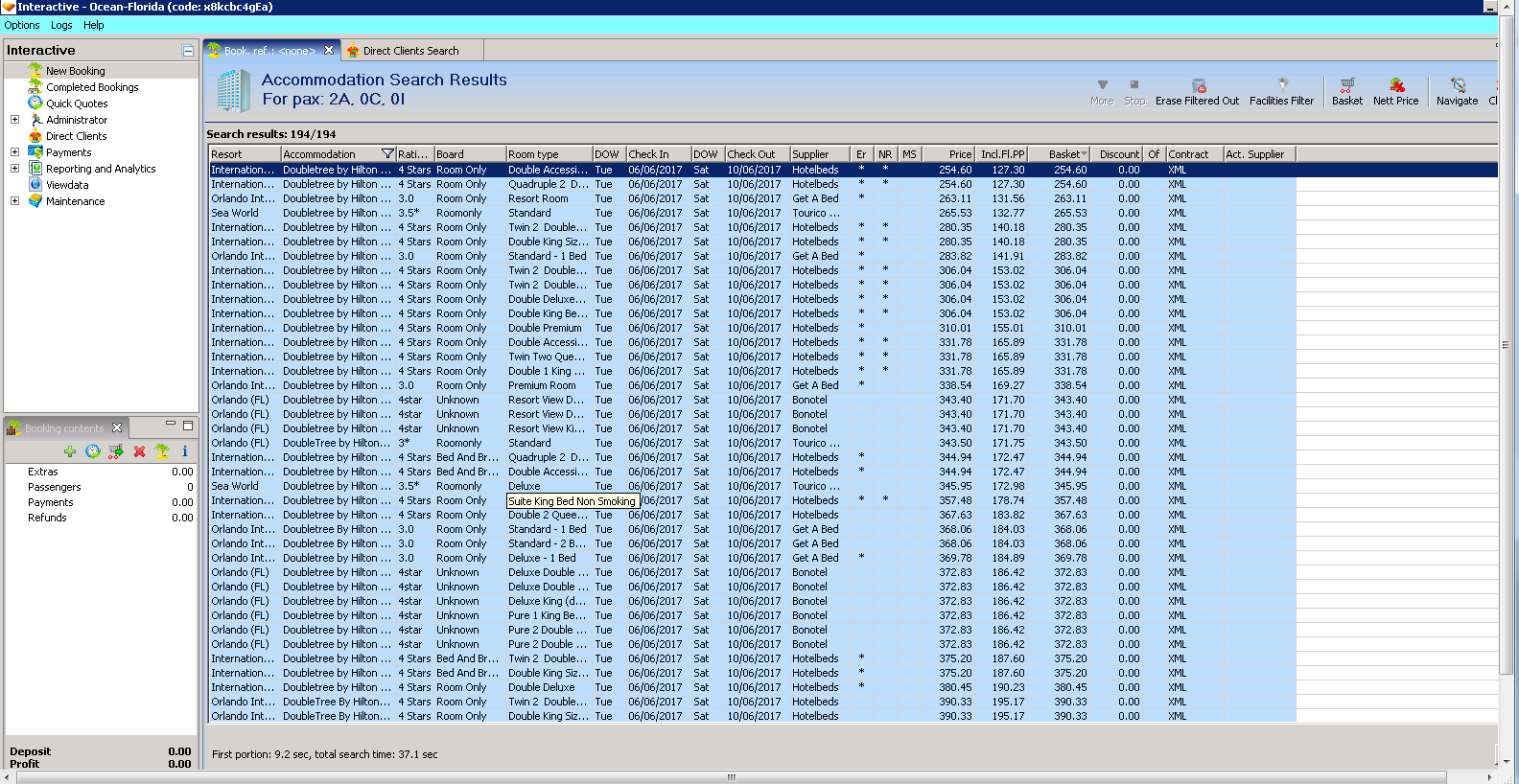
Task: Click the Navigate compass icon
Action: 1457,86
